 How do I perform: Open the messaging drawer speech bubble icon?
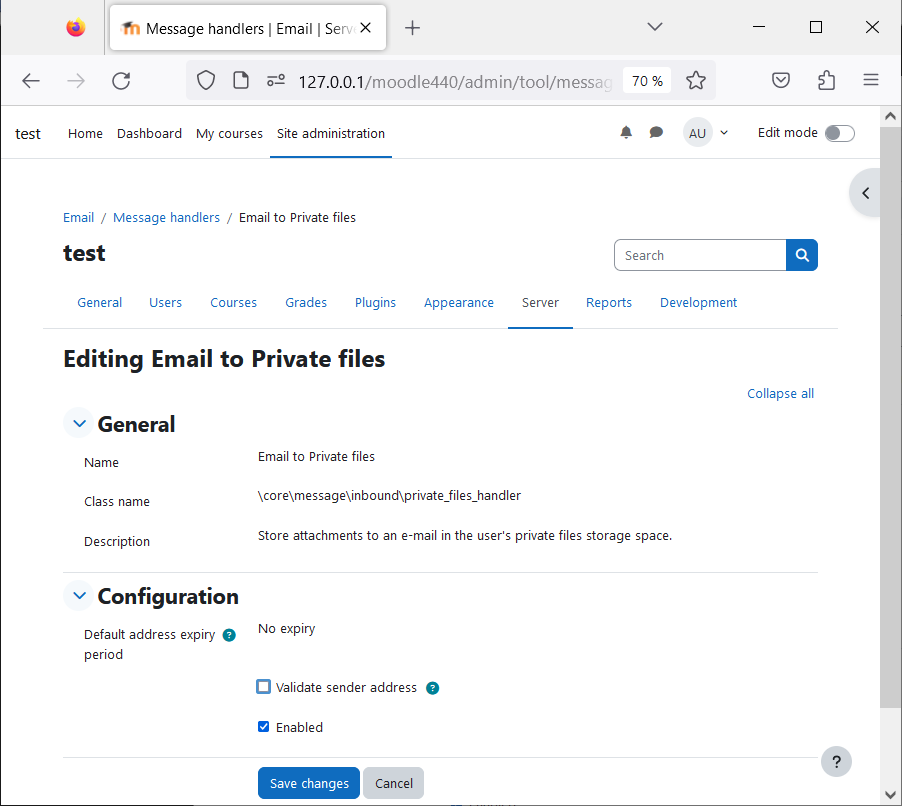tap(656, 133)
